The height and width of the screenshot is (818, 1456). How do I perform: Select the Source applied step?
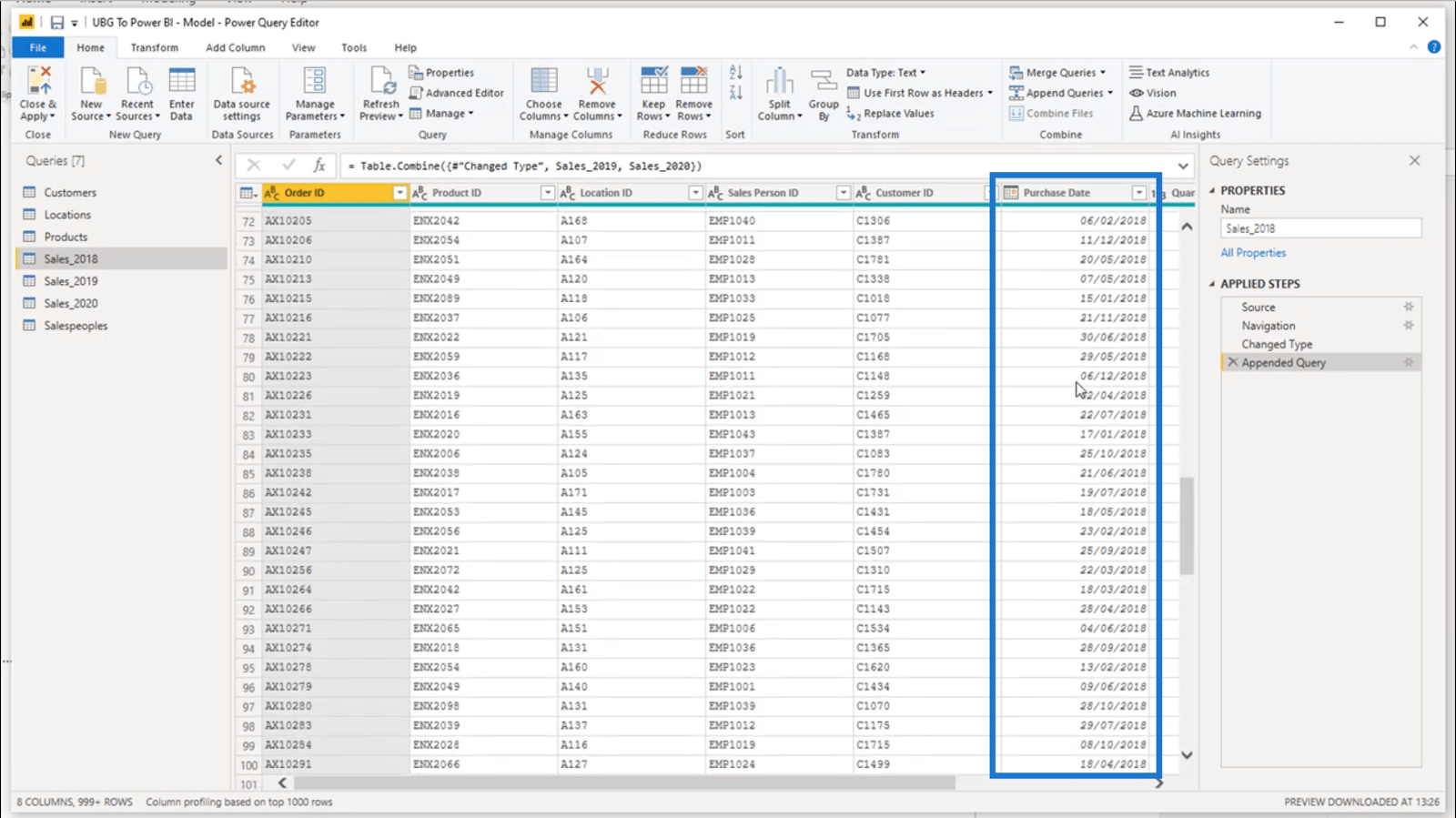coord(1259,308)
